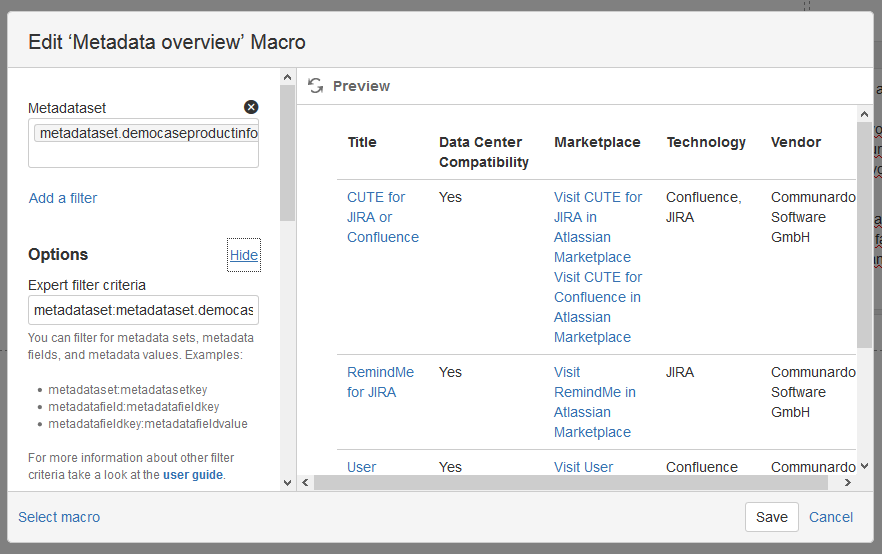This screenshot has height=554, width=882.
Task: Click the Confluence, JIRA technology cell
Action: click(x=704, y=207)
